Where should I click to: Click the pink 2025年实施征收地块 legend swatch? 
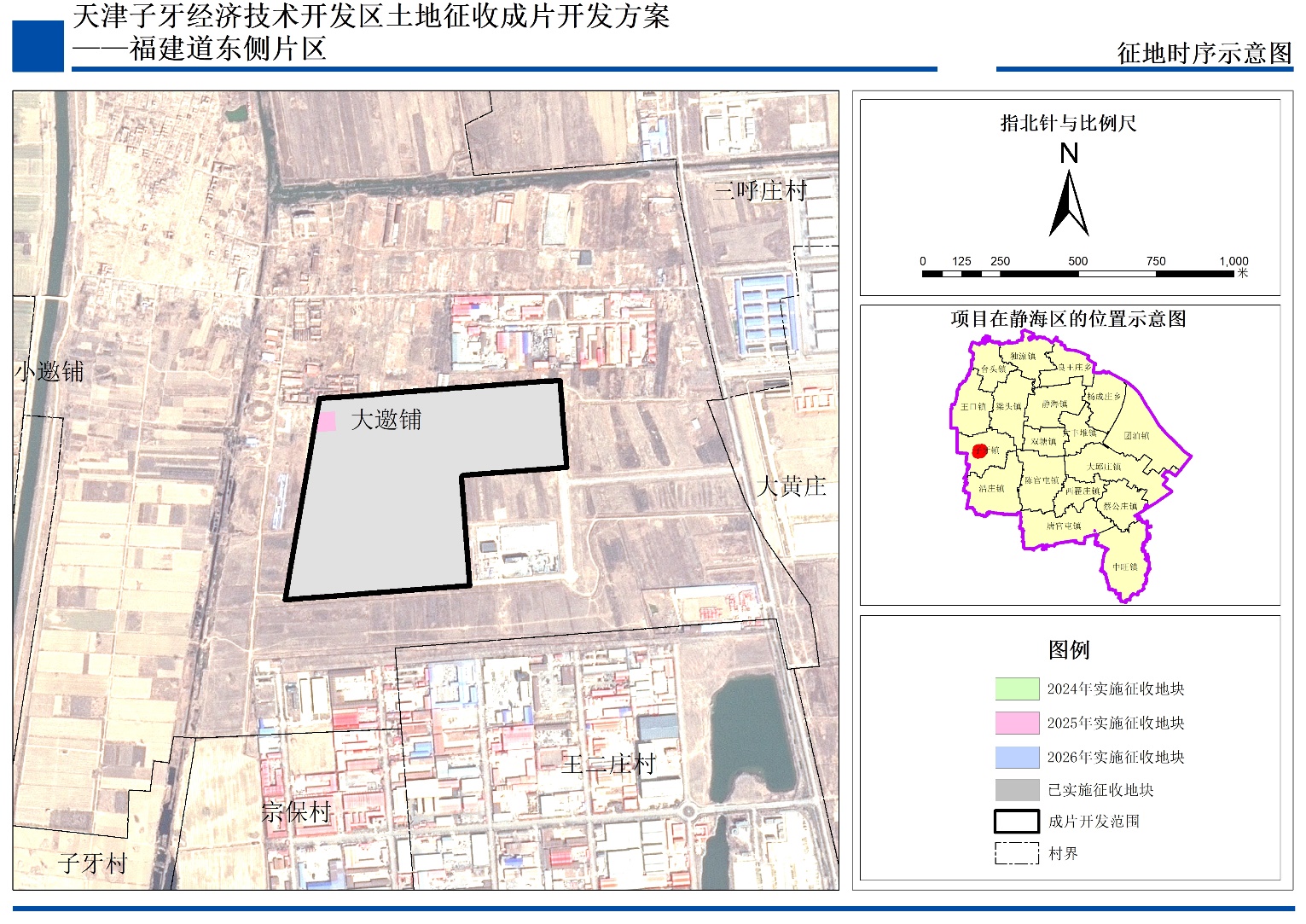1016,723
